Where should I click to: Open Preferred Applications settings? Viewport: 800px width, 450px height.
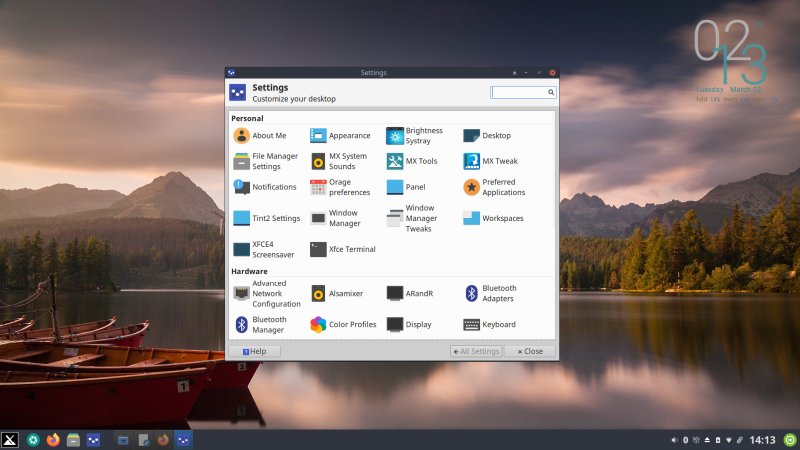(x=494, y=187)
